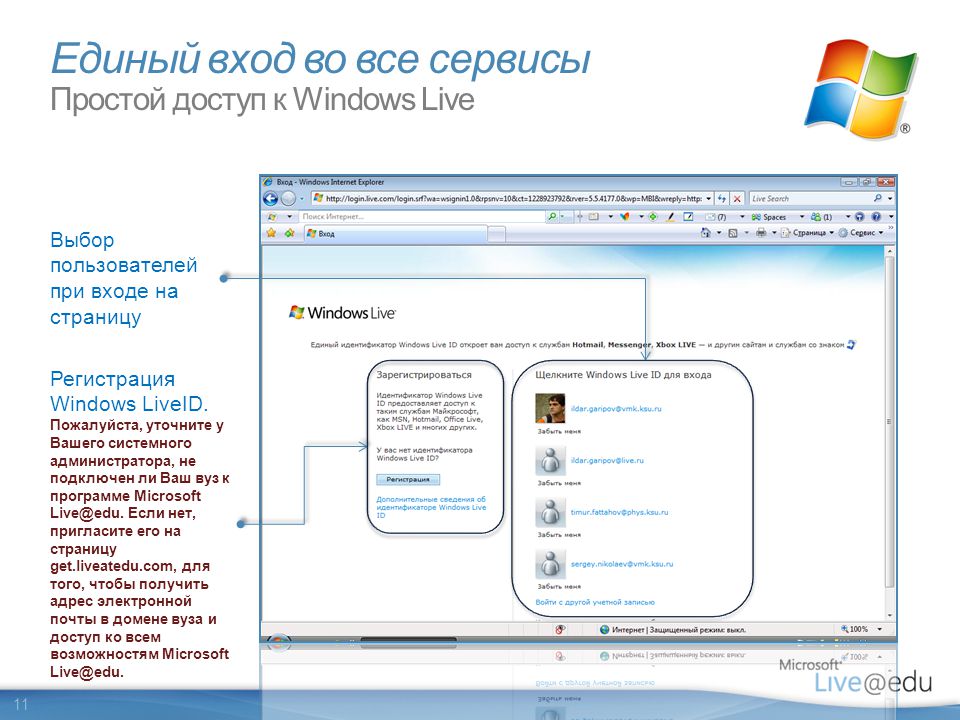
Task: Expand the dropdown next to mail (7)
Action: point(742,217)
